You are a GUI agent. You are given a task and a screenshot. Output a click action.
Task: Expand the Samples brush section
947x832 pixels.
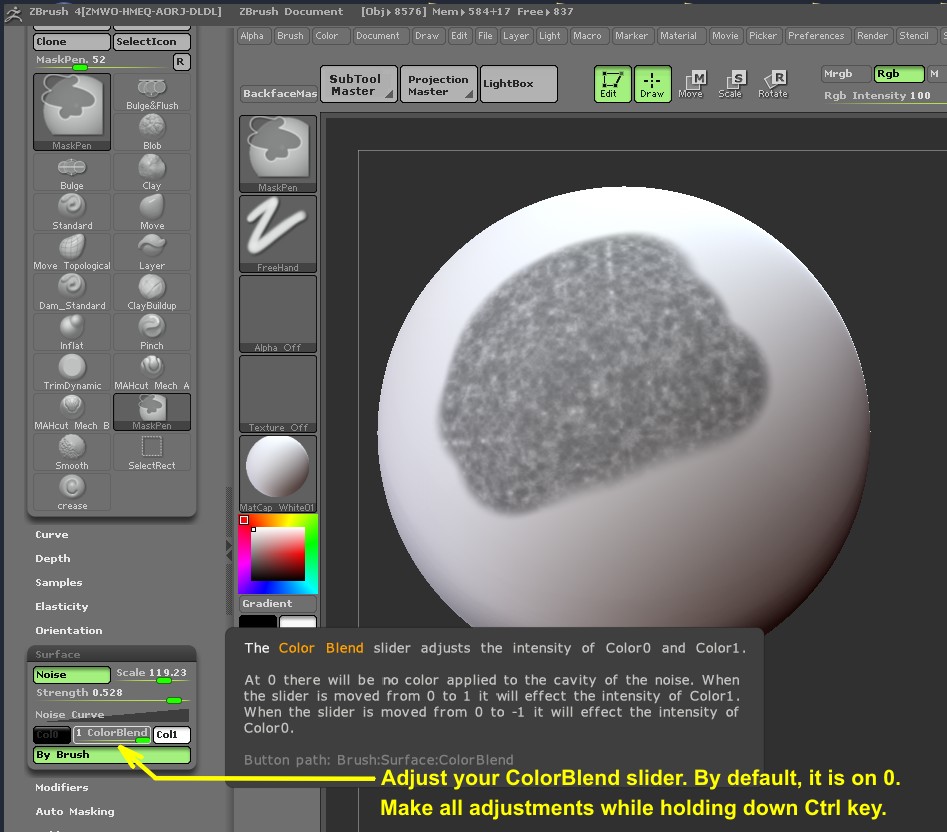(x=59, y=583)
